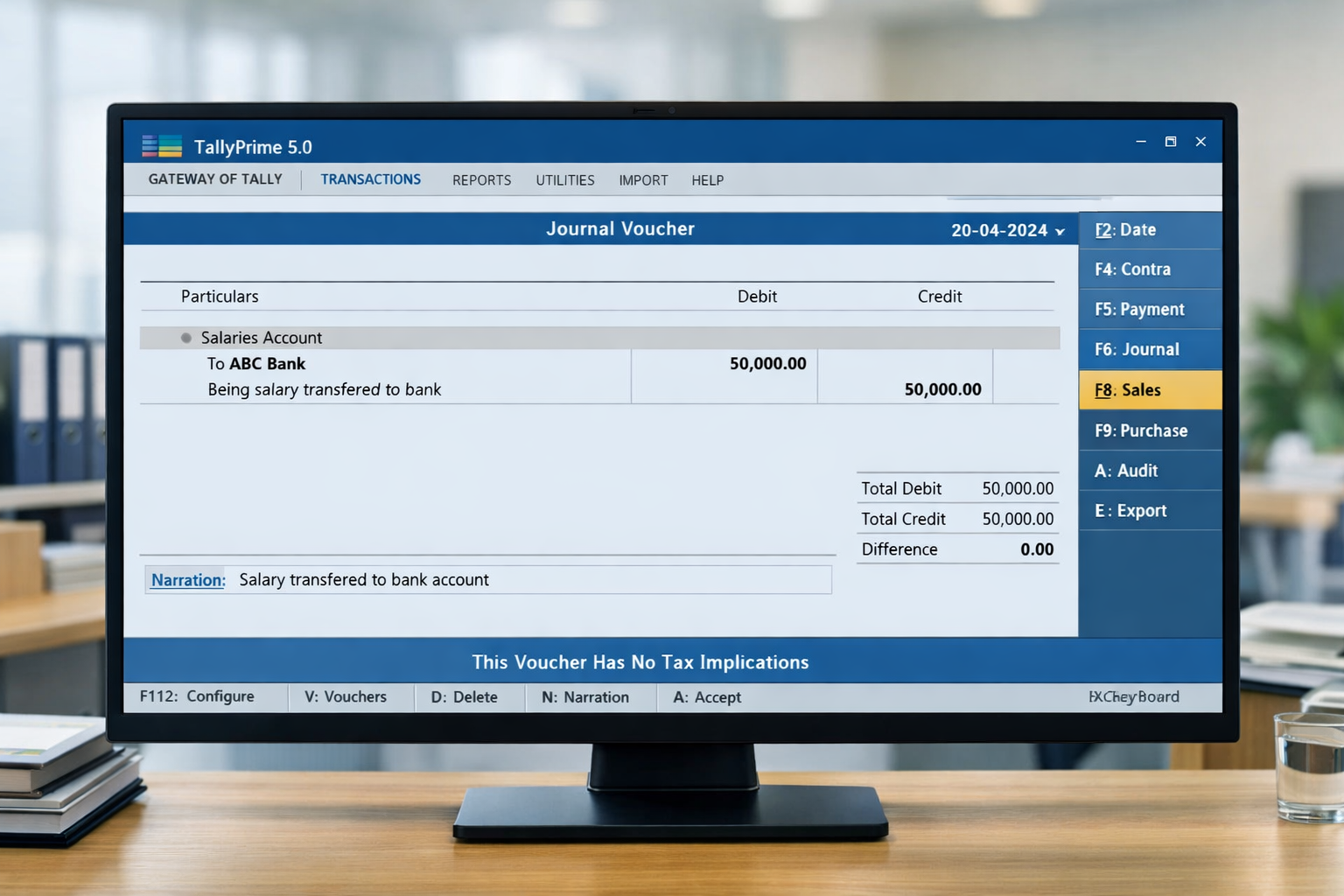Click the Narration link label

(188, 580)
